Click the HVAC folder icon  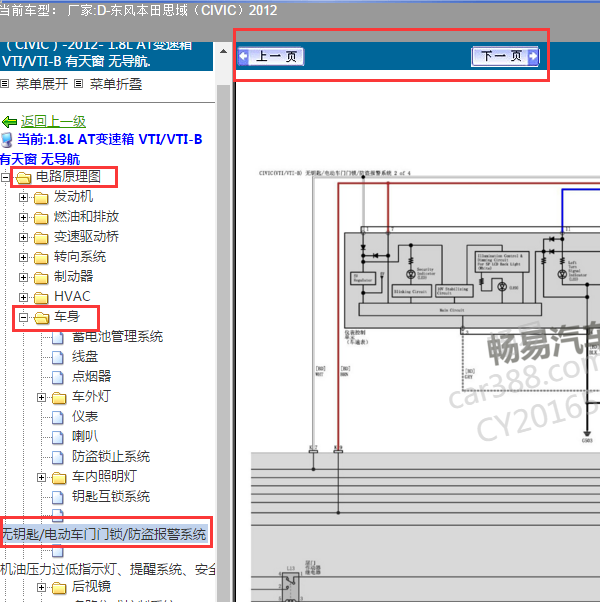[41, 298]
